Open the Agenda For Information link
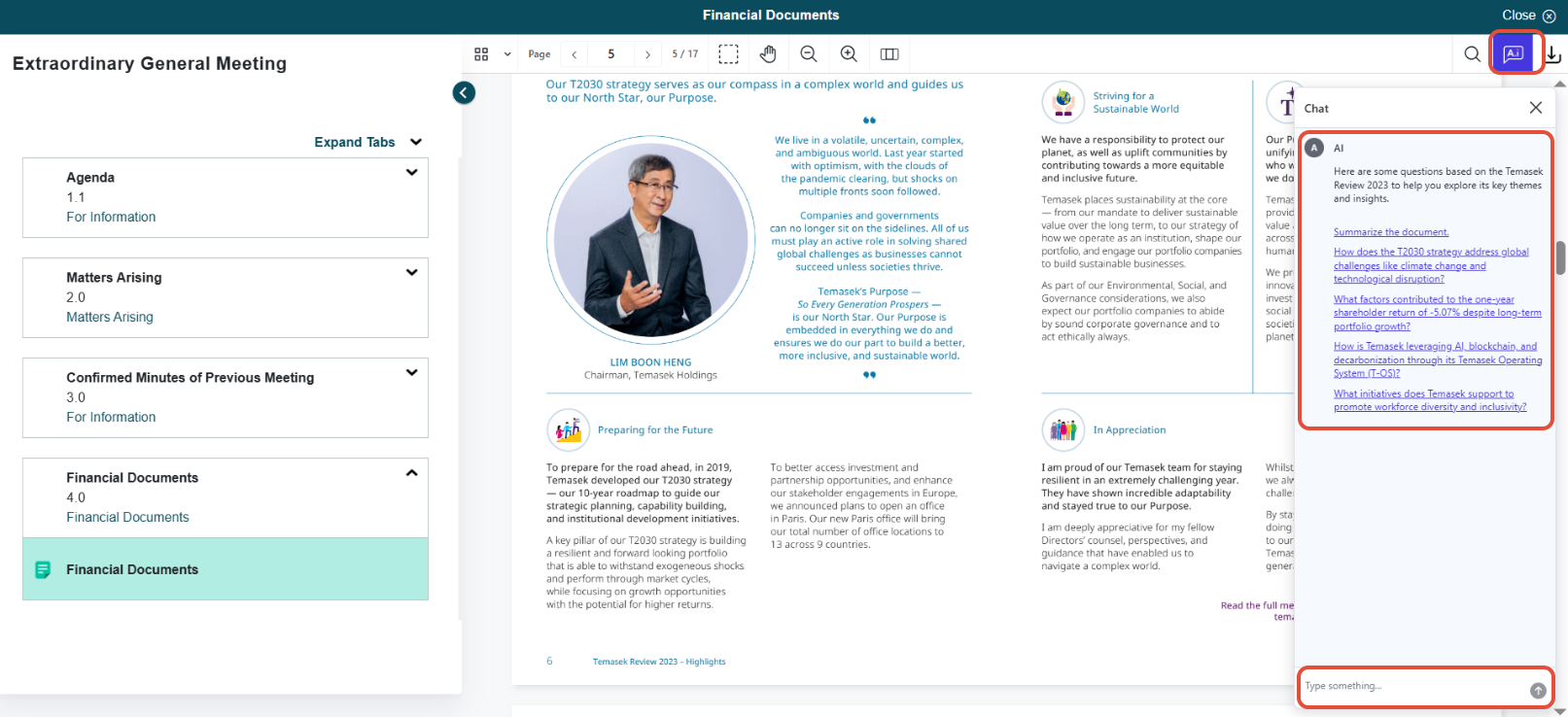The width and height of the screenshot is (1568, 717). tap(111, 217)
